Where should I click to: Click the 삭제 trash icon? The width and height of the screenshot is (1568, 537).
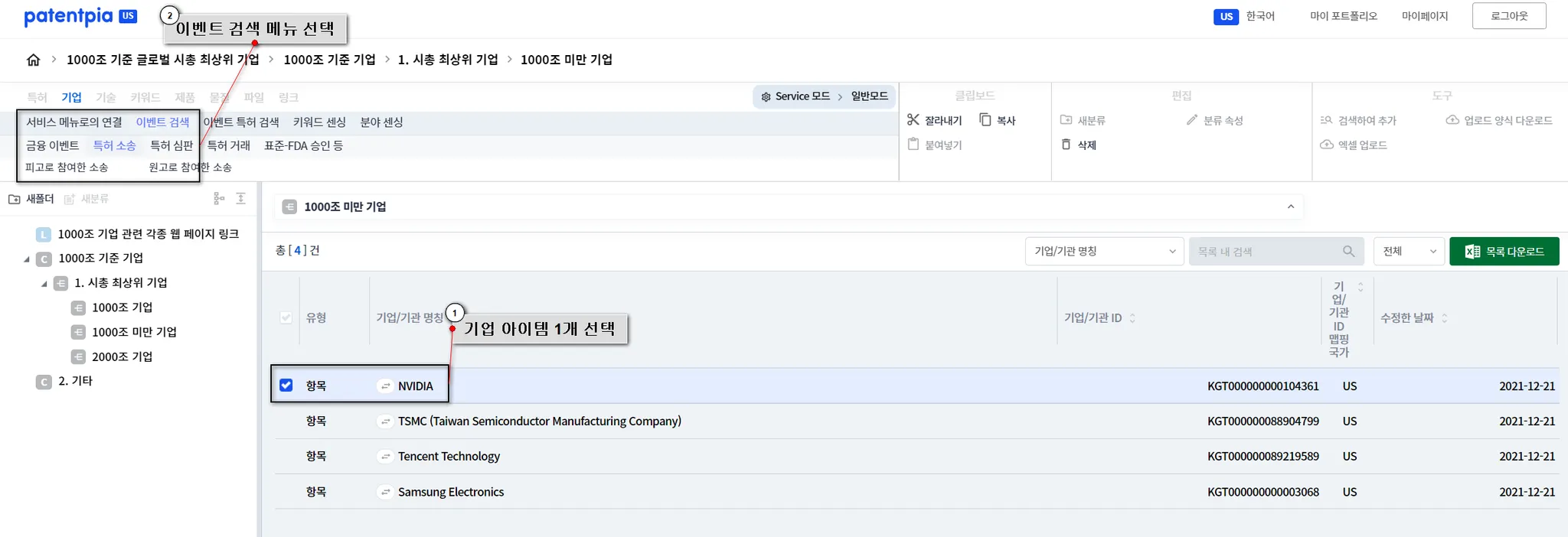(x=1066, y=145)
